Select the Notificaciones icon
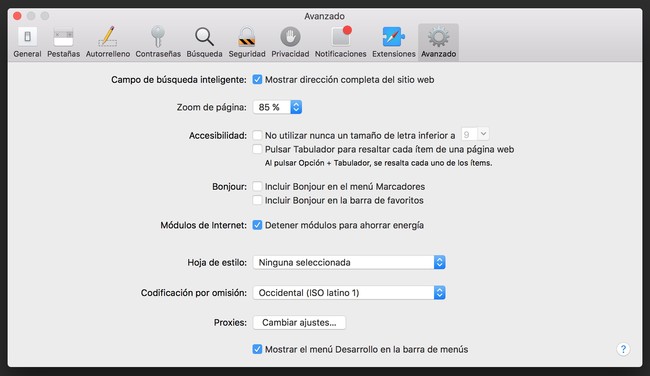The image size is (650, 376). [x=340, y=42]
